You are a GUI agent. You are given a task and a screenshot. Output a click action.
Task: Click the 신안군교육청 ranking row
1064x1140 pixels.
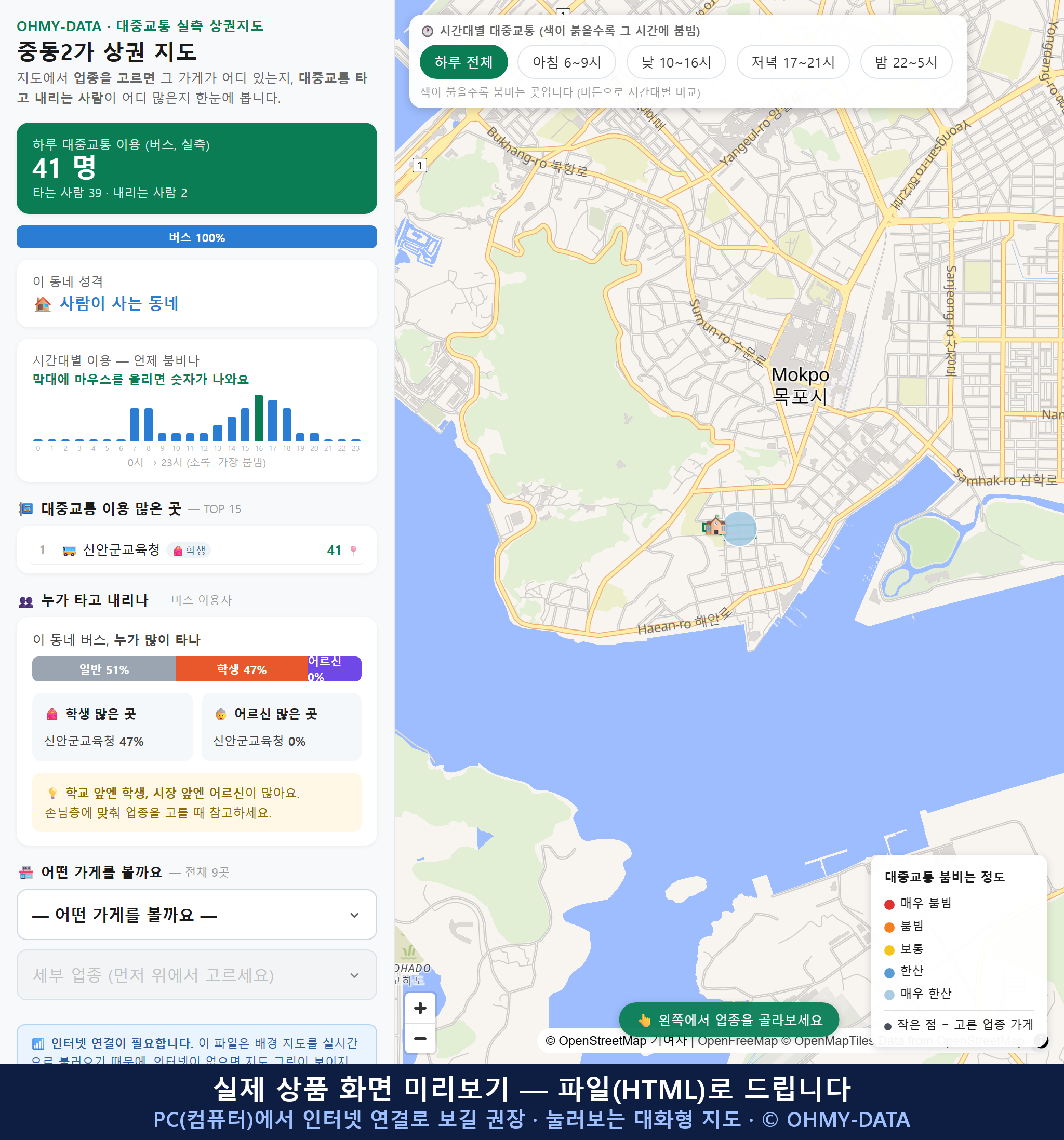click(x=197, y=549)
